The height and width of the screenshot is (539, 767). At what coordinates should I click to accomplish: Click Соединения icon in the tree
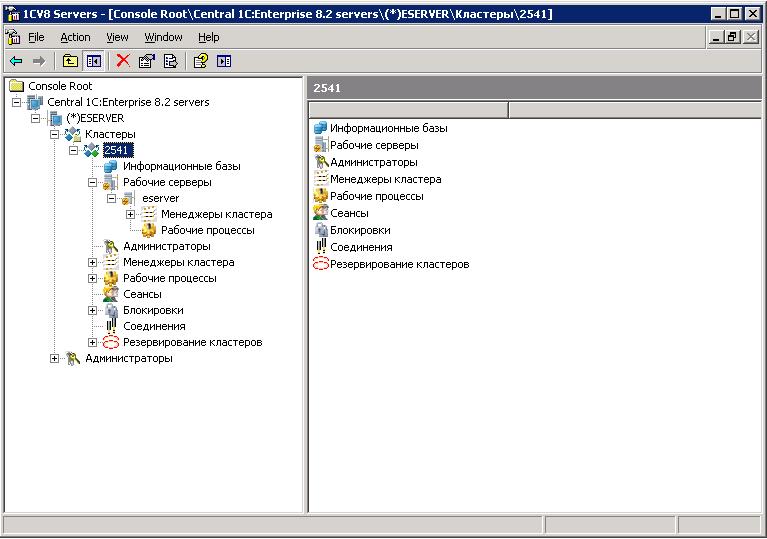[x=111, y=326]
